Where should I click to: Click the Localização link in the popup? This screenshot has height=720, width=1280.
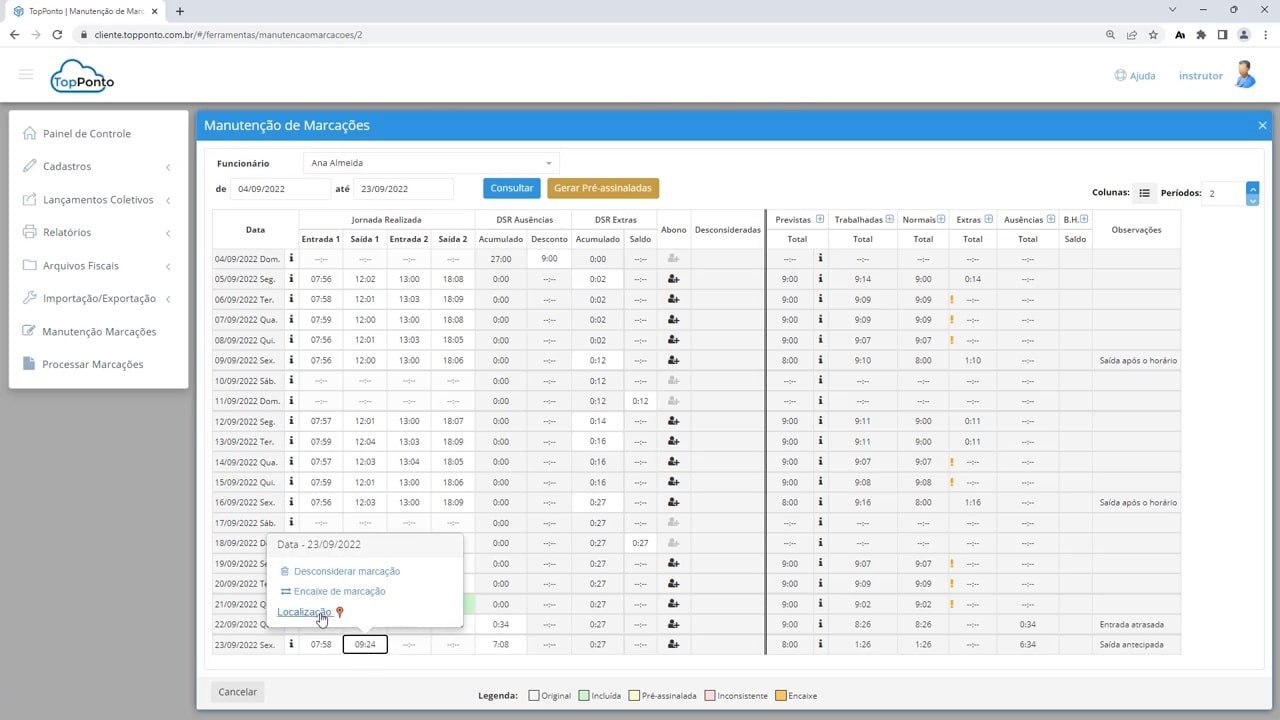coord(304,612)
